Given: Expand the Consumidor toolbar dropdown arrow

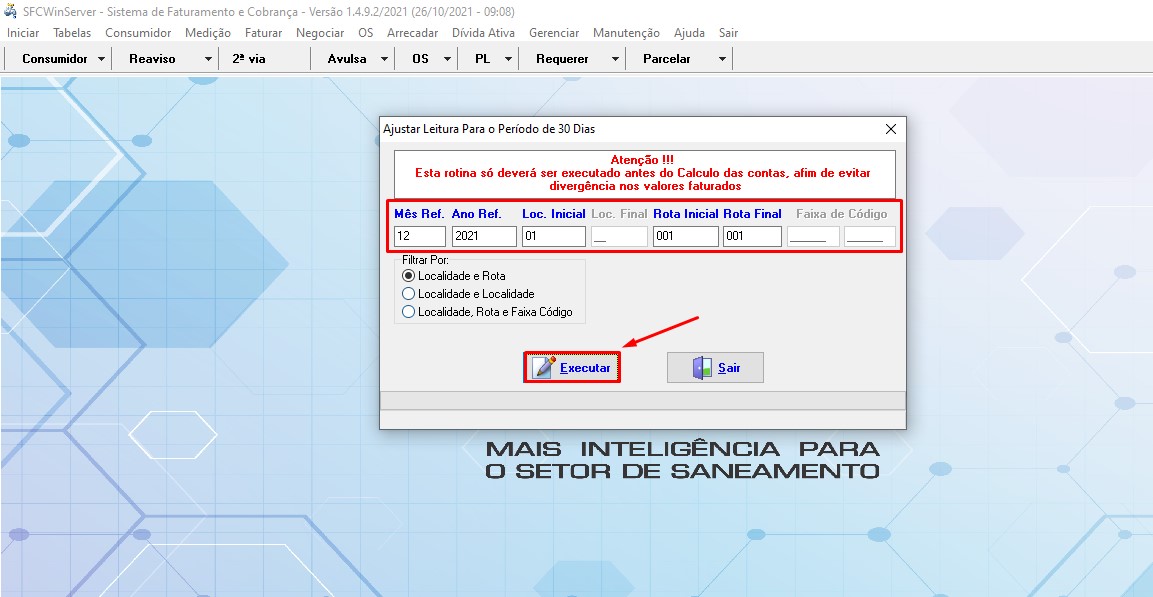Looking at the screenshot, I should [102, 59].
